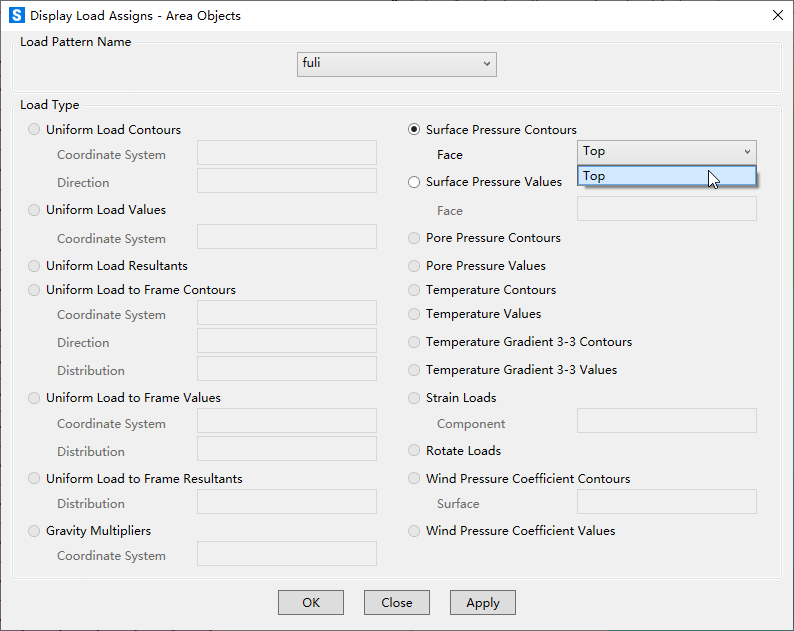The height and width of the screenshot is (631, 794).
Task: Pick the Temperature Contours radio option
Action: coord(414,290)
